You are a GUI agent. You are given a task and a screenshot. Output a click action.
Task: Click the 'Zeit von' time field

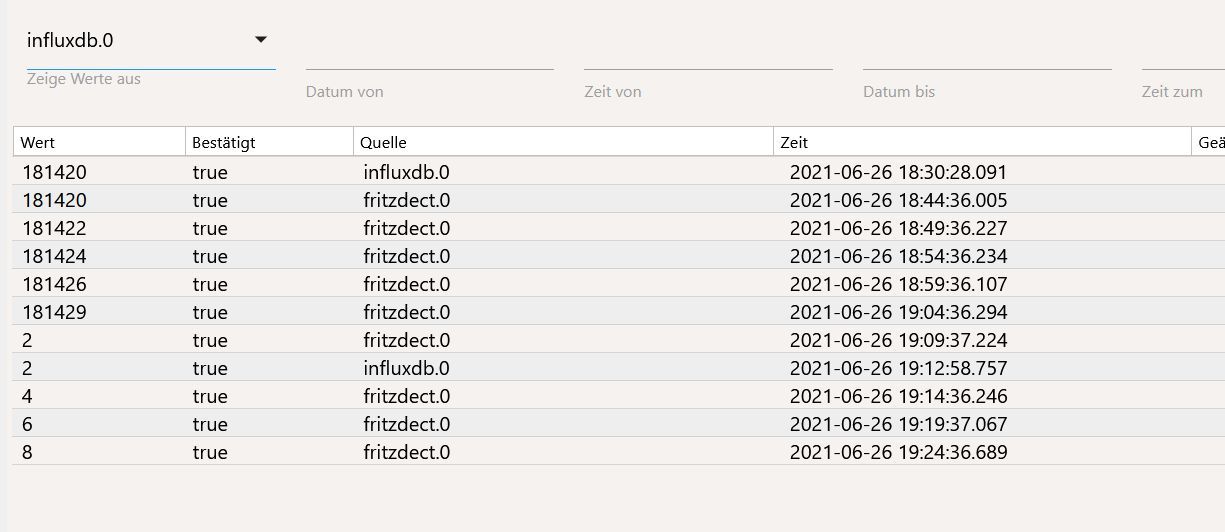click(708, 56)
